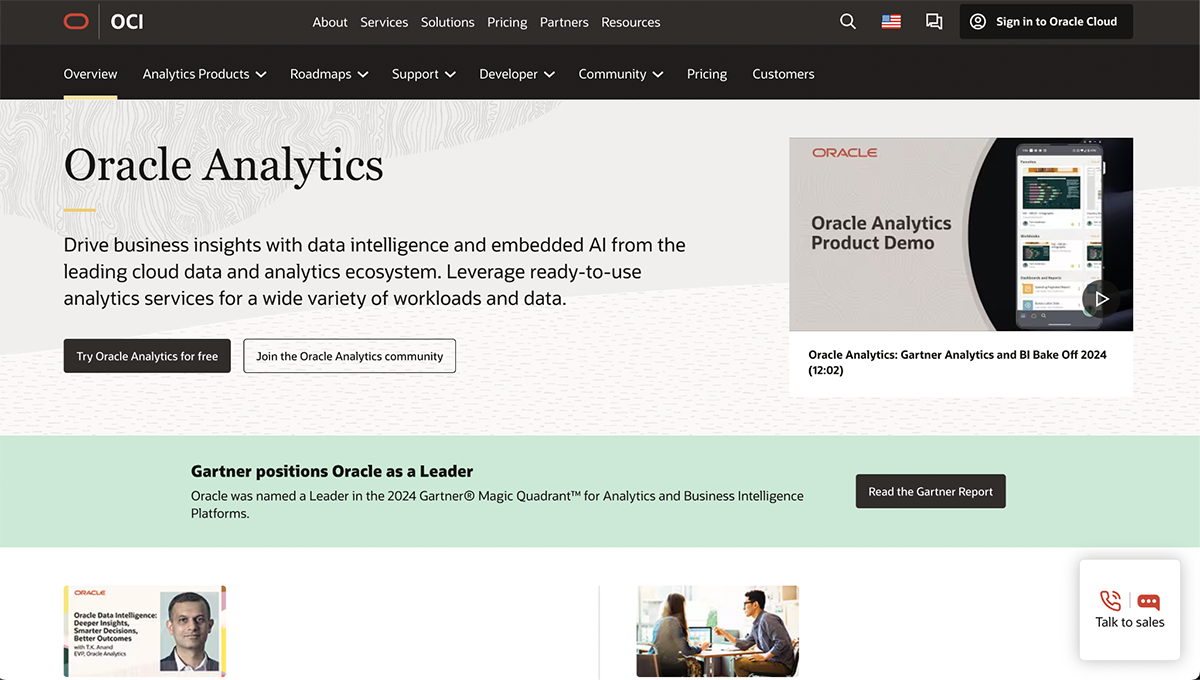Image resolution: width=1200 pixels, height=680 pixels.
Task: Click the Oracle logo icon
Action: click(x=76, y=22)
